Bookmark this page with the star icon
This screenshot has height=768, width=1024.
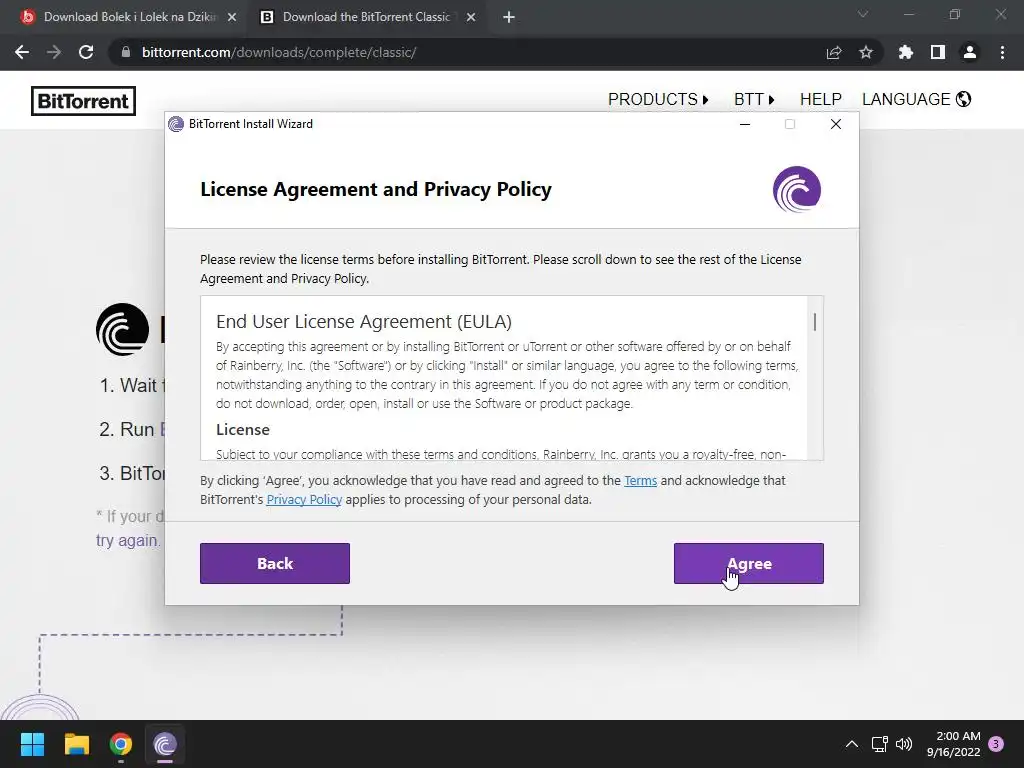pyautogui.click(x=866, y=52)
